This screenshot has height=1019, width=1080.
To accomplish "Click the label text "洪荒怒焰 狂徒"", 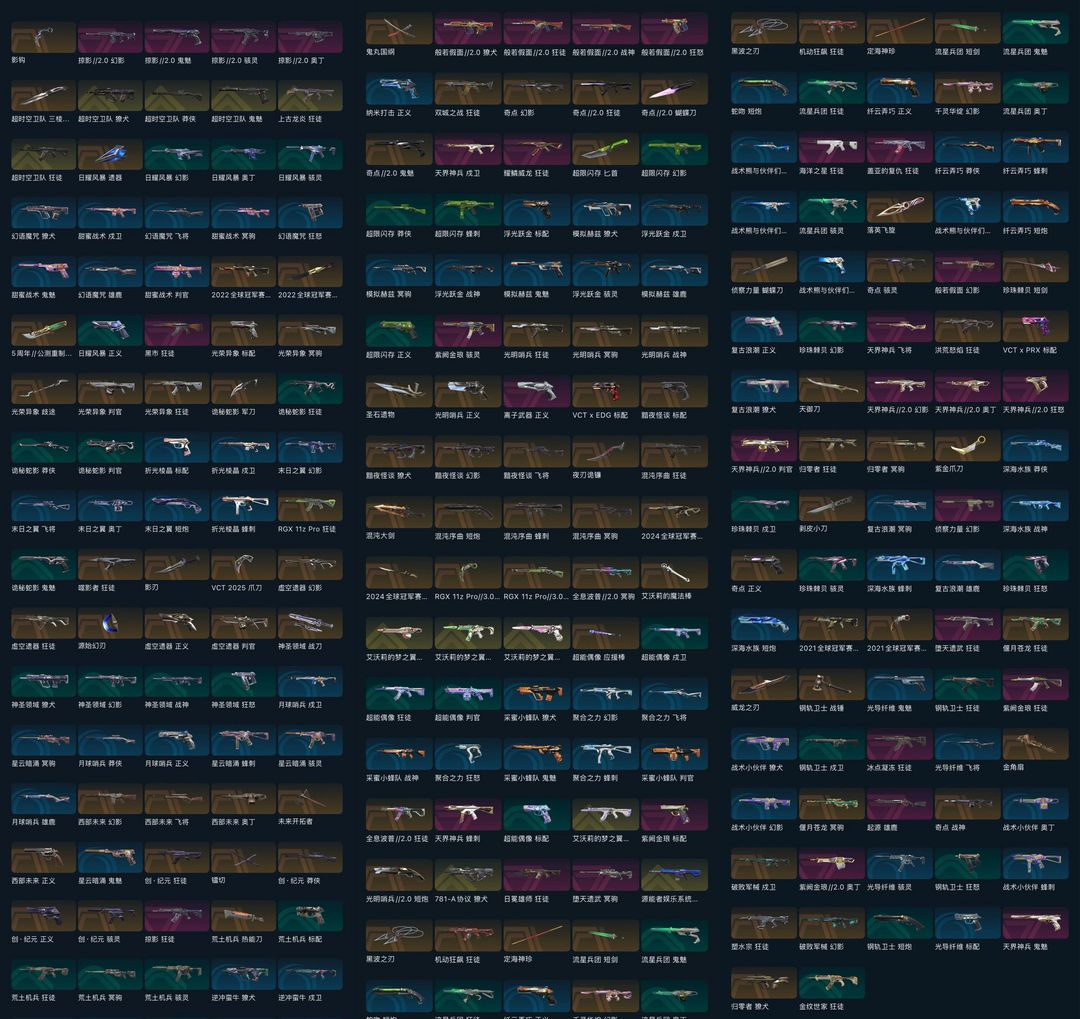I will 957,350.
